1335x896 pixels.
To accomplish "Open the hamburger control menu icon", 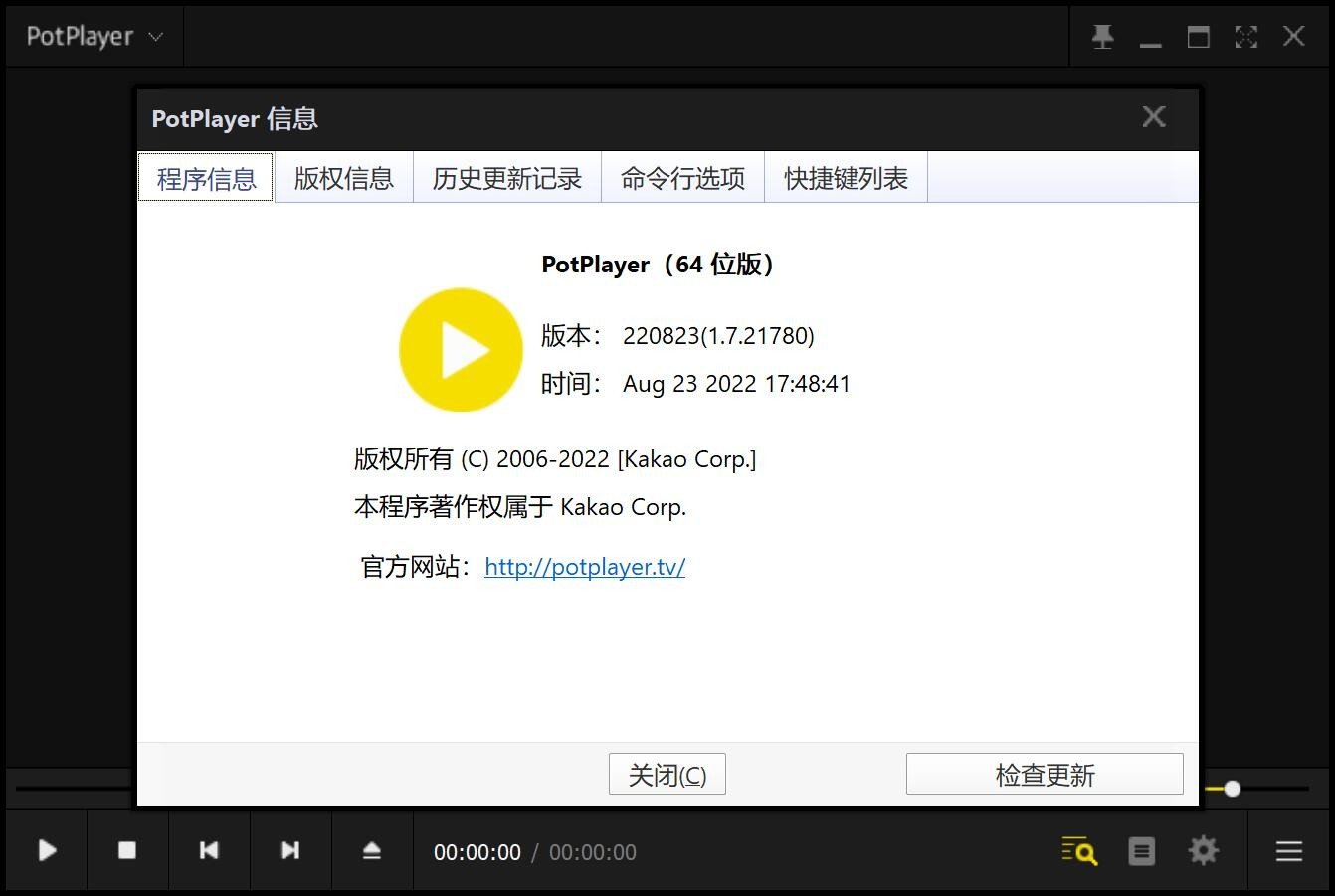I will point(1288,850).
